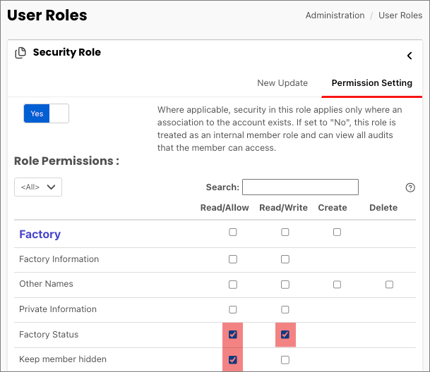Check Other Names Delete checkbox
430x372 pixels.
coord(389,285)
